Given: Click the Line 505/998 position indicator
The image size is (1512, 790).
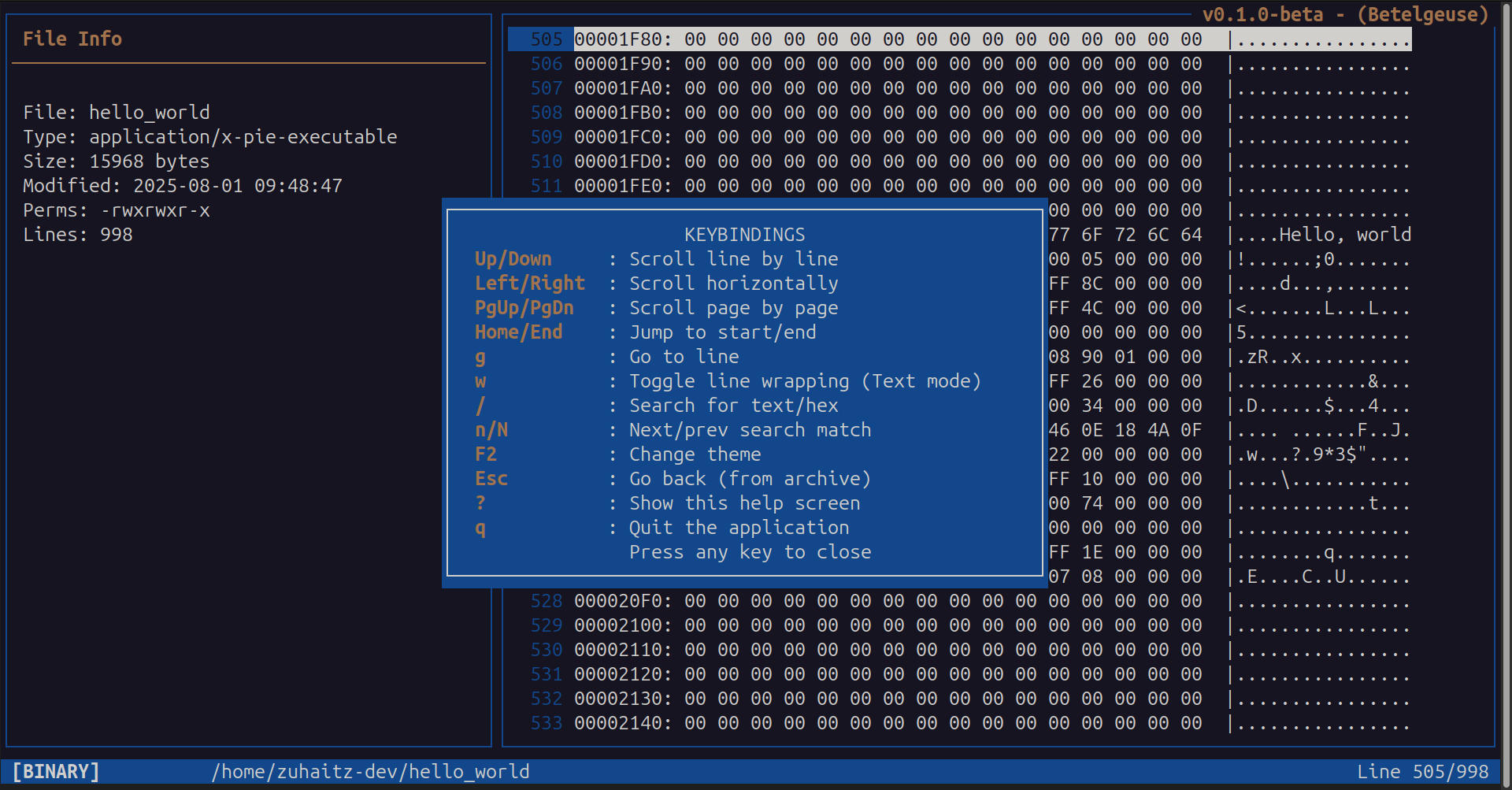Looking at the screenshot, I should click(x=1422, y=771).
